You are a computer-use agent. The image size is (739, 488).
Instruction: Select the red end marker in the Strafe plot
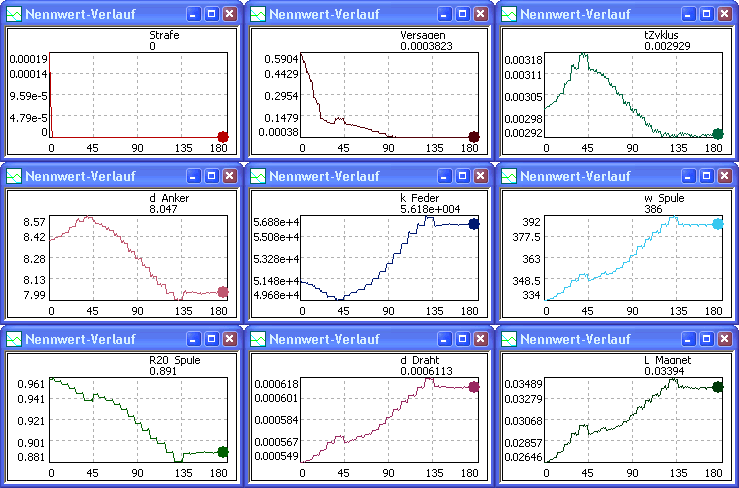[x=223, y=137]
